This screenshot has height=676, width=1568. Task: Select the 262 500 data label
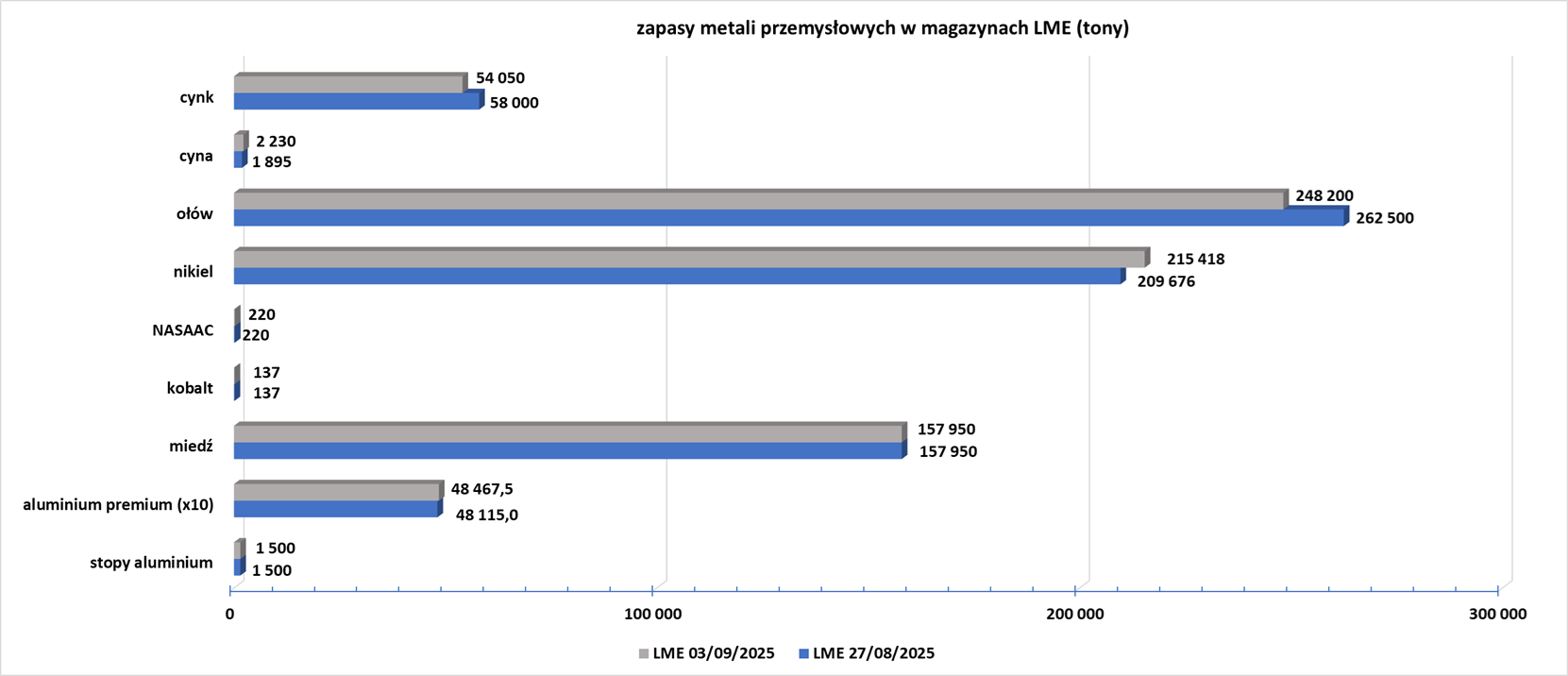coord(1384,219)
